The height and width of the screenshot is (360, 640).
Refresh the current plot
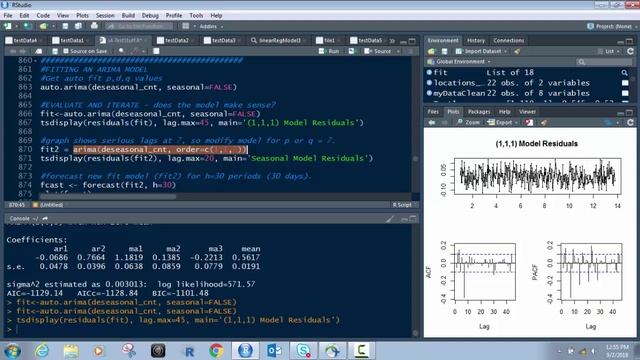pyautogui.click(x=630, y=122)
